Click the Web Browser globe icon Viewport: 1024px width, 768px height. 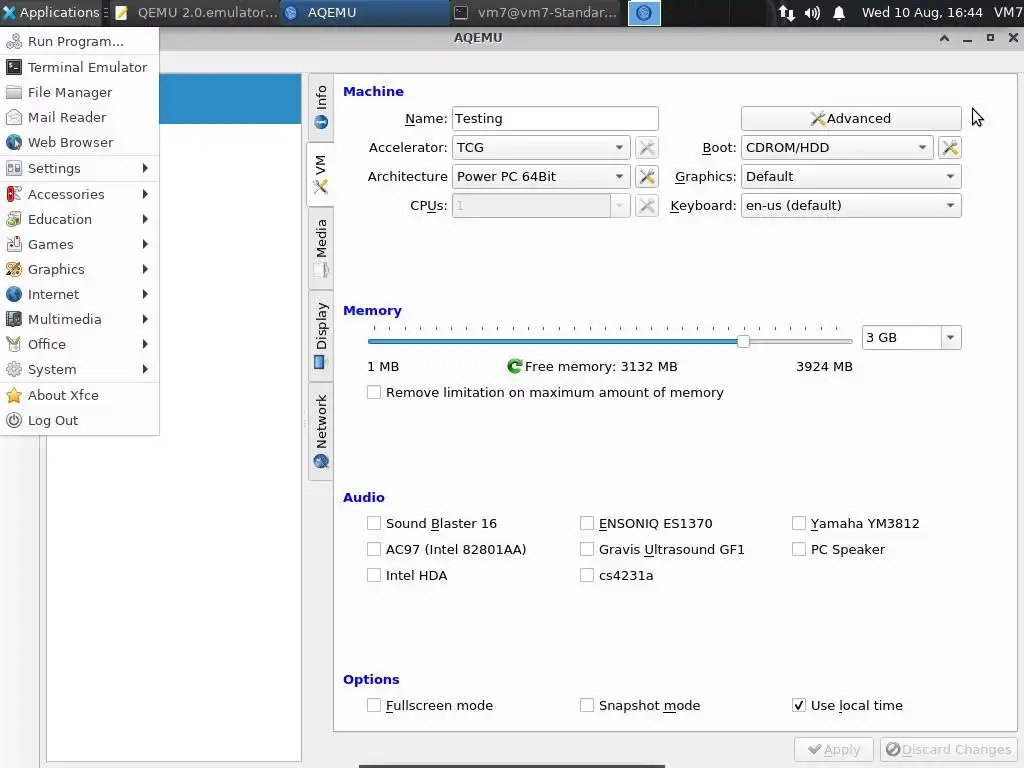point(14,142)
